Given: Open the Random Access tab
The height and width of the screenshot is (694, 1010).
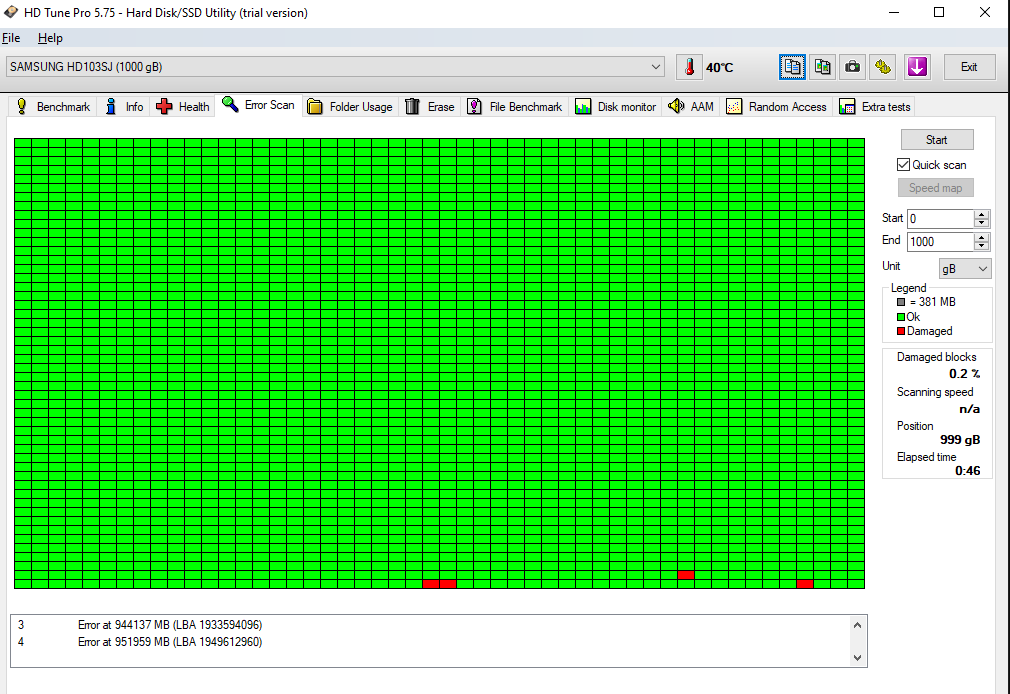Looking at the screenshot, I should click(776, 107).
